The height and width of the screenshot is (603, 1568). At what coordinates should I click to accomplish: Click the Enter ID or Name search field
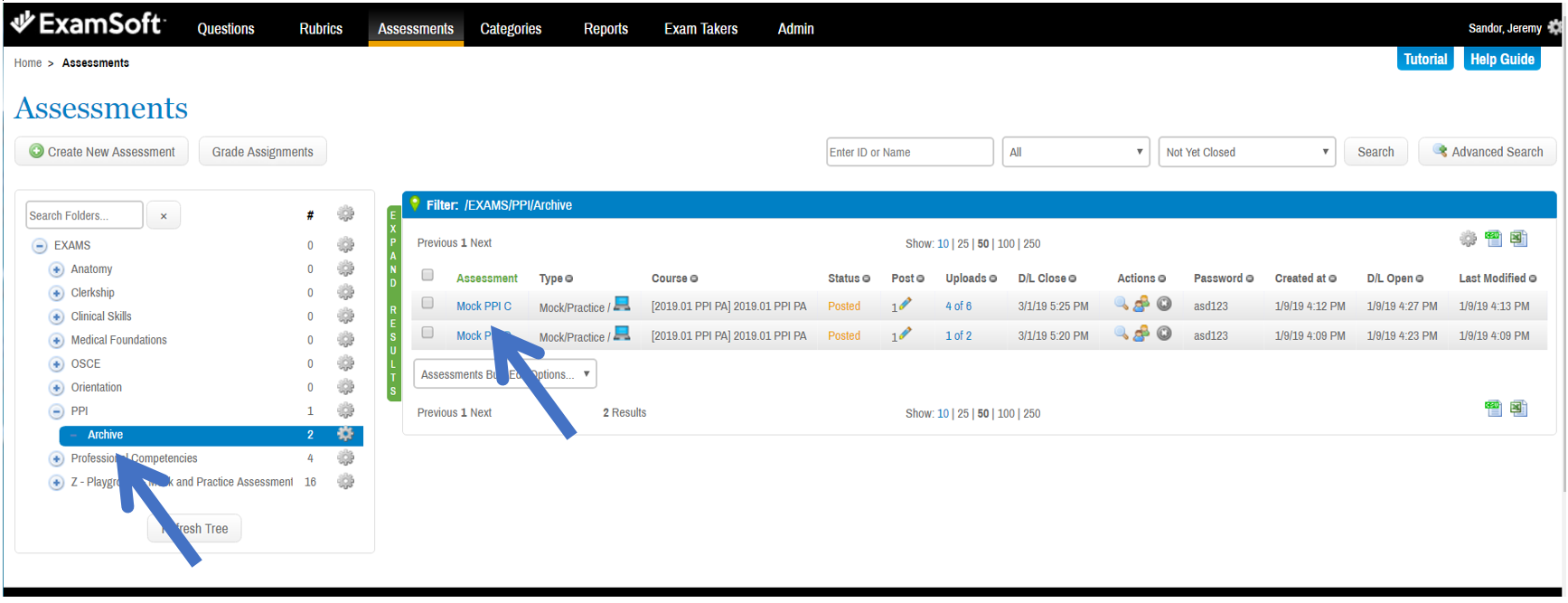(909, 152)
